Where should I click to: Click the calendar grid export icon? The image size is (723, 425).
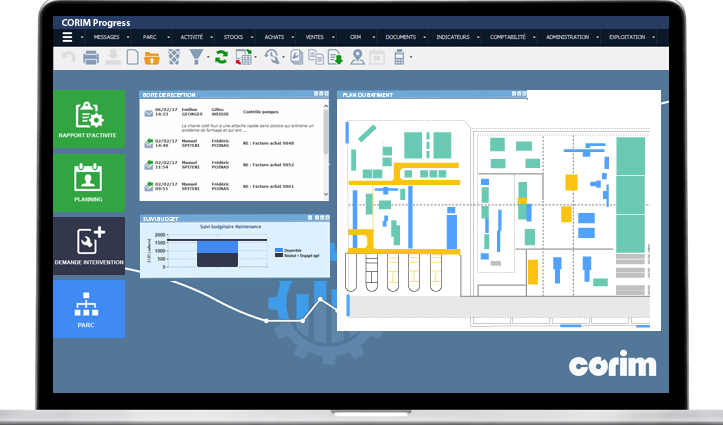click(x=243, y=57)
